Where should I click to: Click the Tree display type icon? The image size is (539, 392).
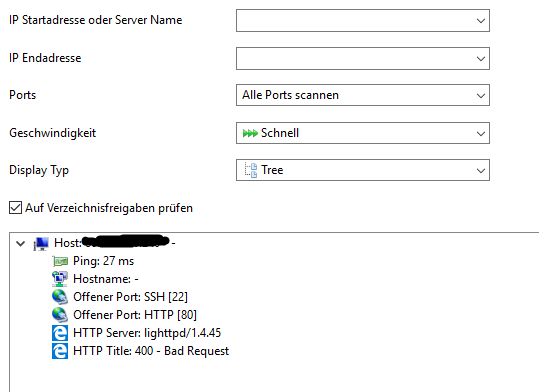point(251,170)
